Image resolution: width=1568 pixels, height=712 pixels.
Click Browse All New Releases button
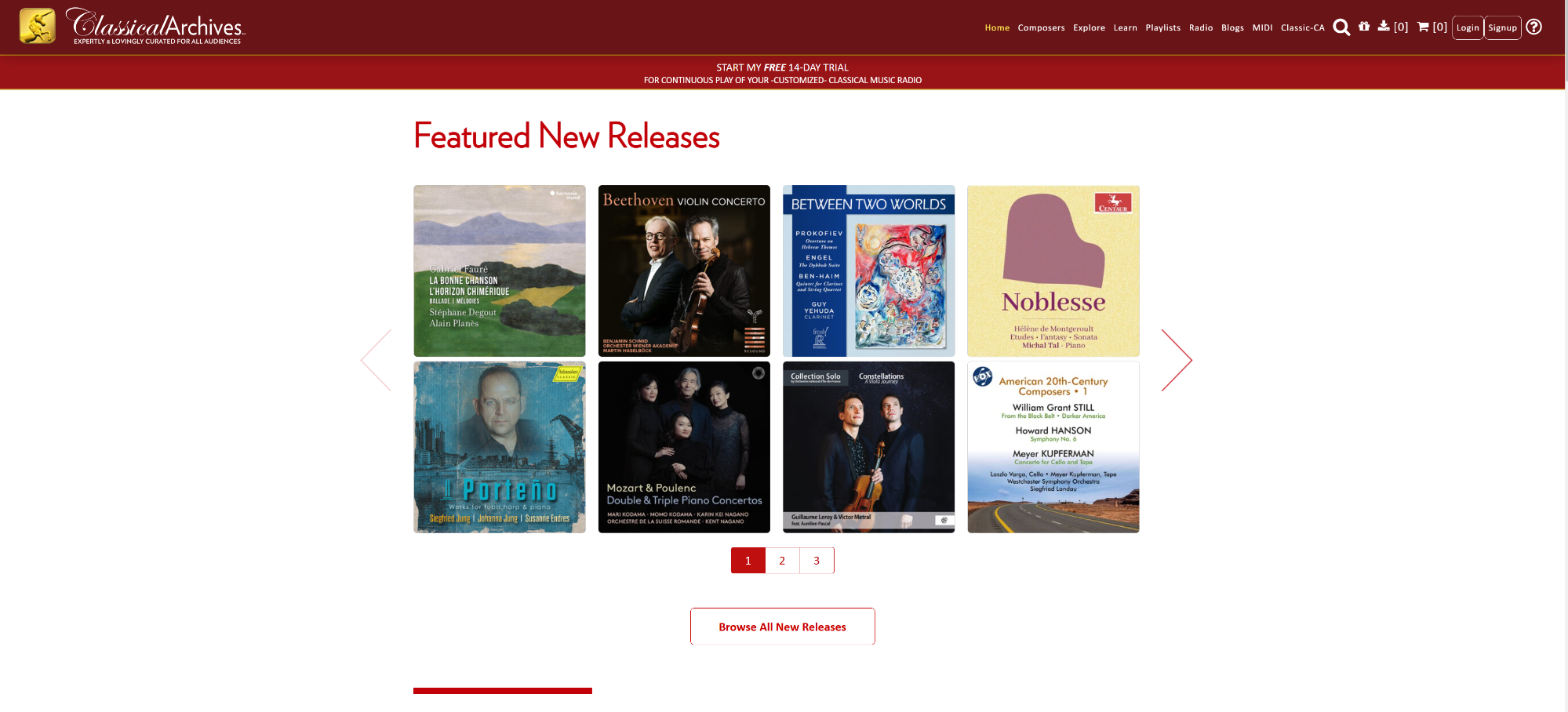pyautogui.click(x=783, y=627)
